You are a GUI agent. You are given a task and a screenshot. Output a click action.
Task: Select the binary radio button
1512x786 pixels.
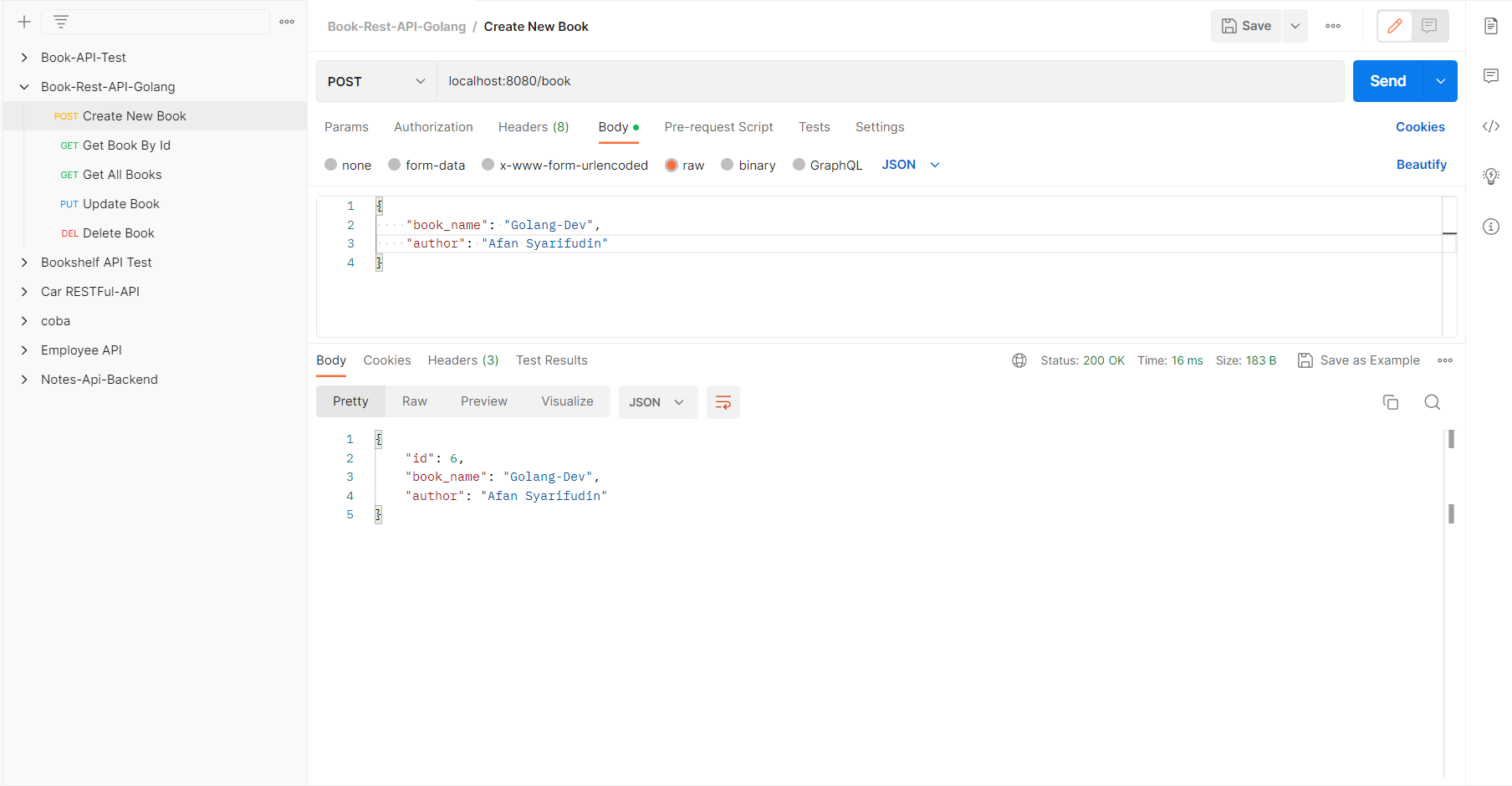click(728, 165)
